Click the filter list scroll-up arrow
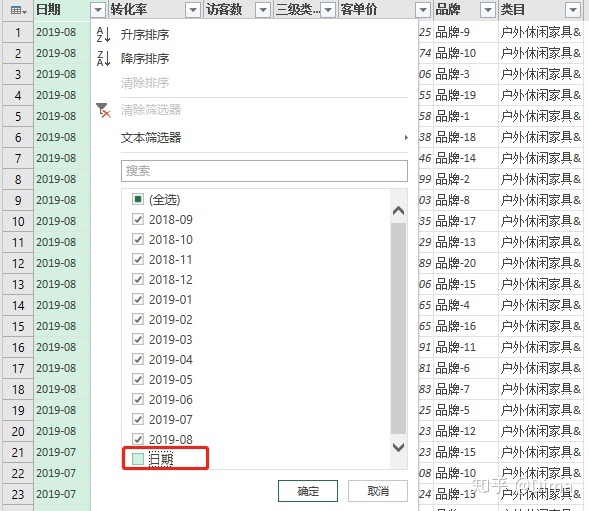589x511 pixels. (398, 210)
